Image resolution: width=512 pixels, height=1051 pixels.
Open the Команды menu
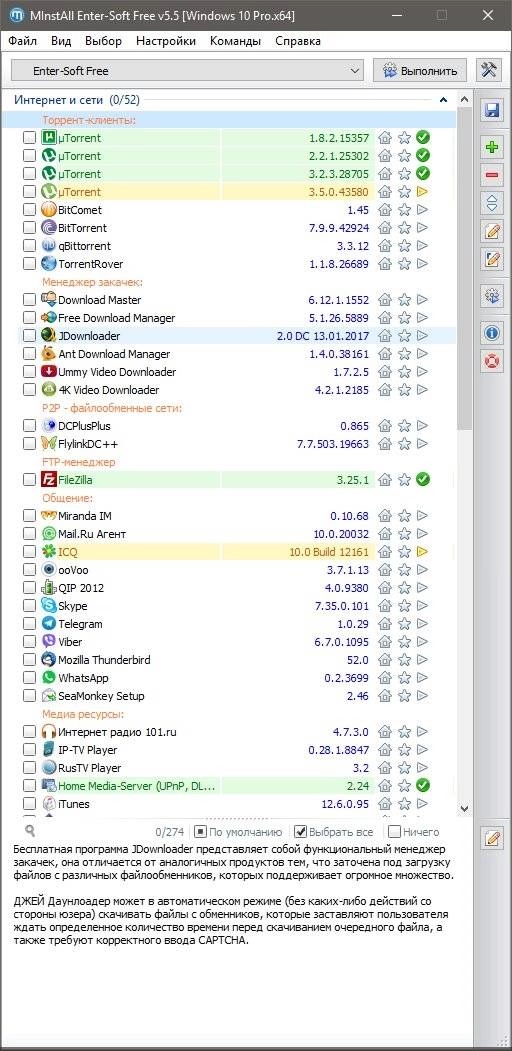tap(235, 41)
